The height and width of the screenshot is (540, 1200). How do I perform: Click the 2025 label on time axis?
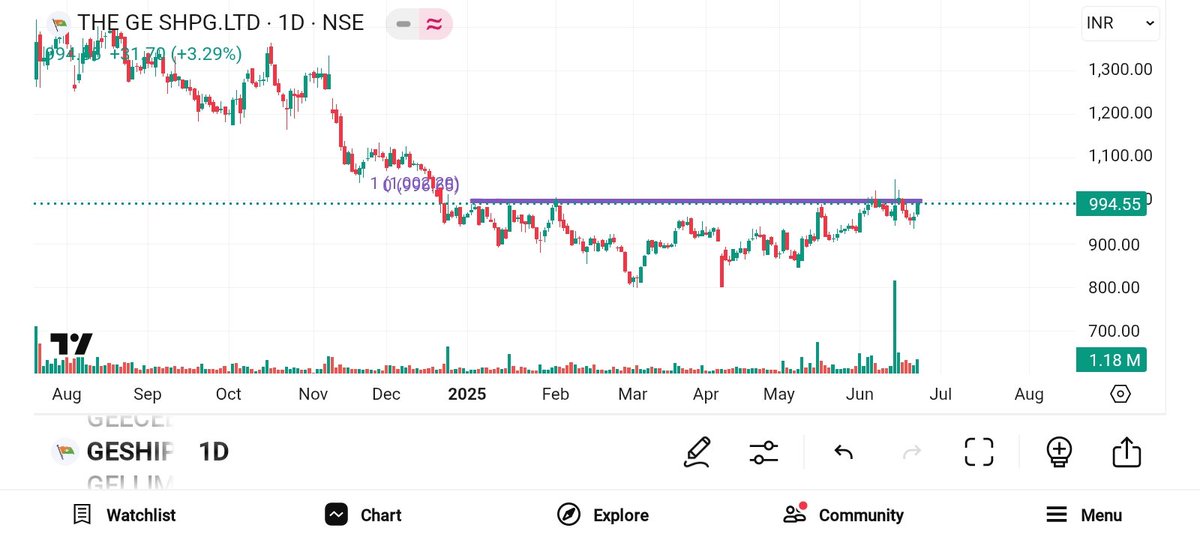click(x=467, y=394)
